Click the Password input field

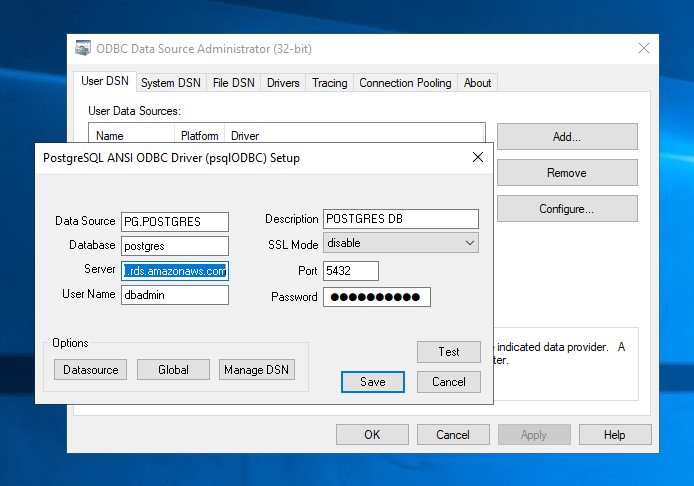pyautogui.click(x=376, y=297)
